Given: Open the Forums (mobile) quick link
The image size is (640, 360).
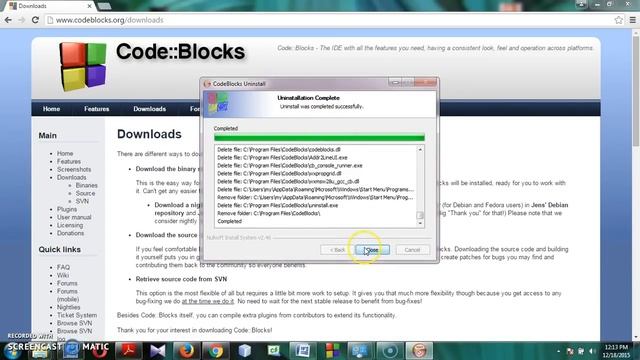Looking at the screenshot, I should 68,295.
